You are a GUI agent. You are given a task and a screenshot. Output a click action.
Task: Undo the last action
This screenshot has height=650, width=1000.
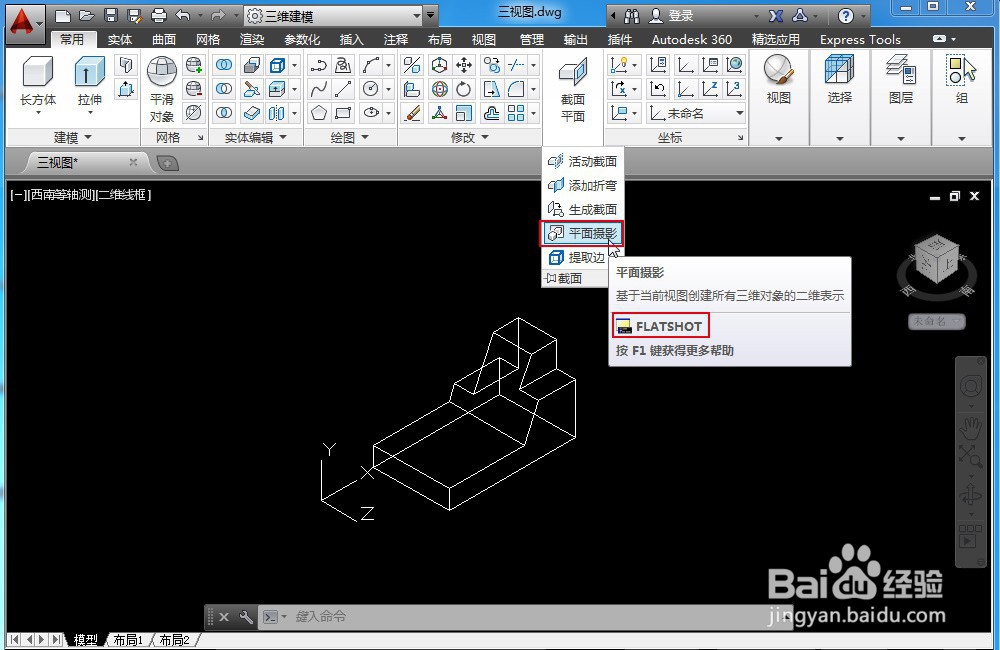point(183,15)
